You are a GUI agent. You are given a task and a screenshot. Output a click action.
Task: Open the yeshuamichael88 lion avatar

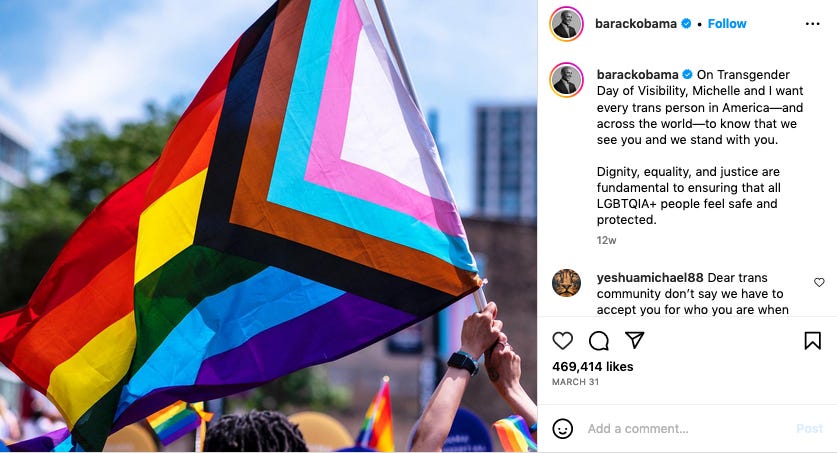pos(566,283)
